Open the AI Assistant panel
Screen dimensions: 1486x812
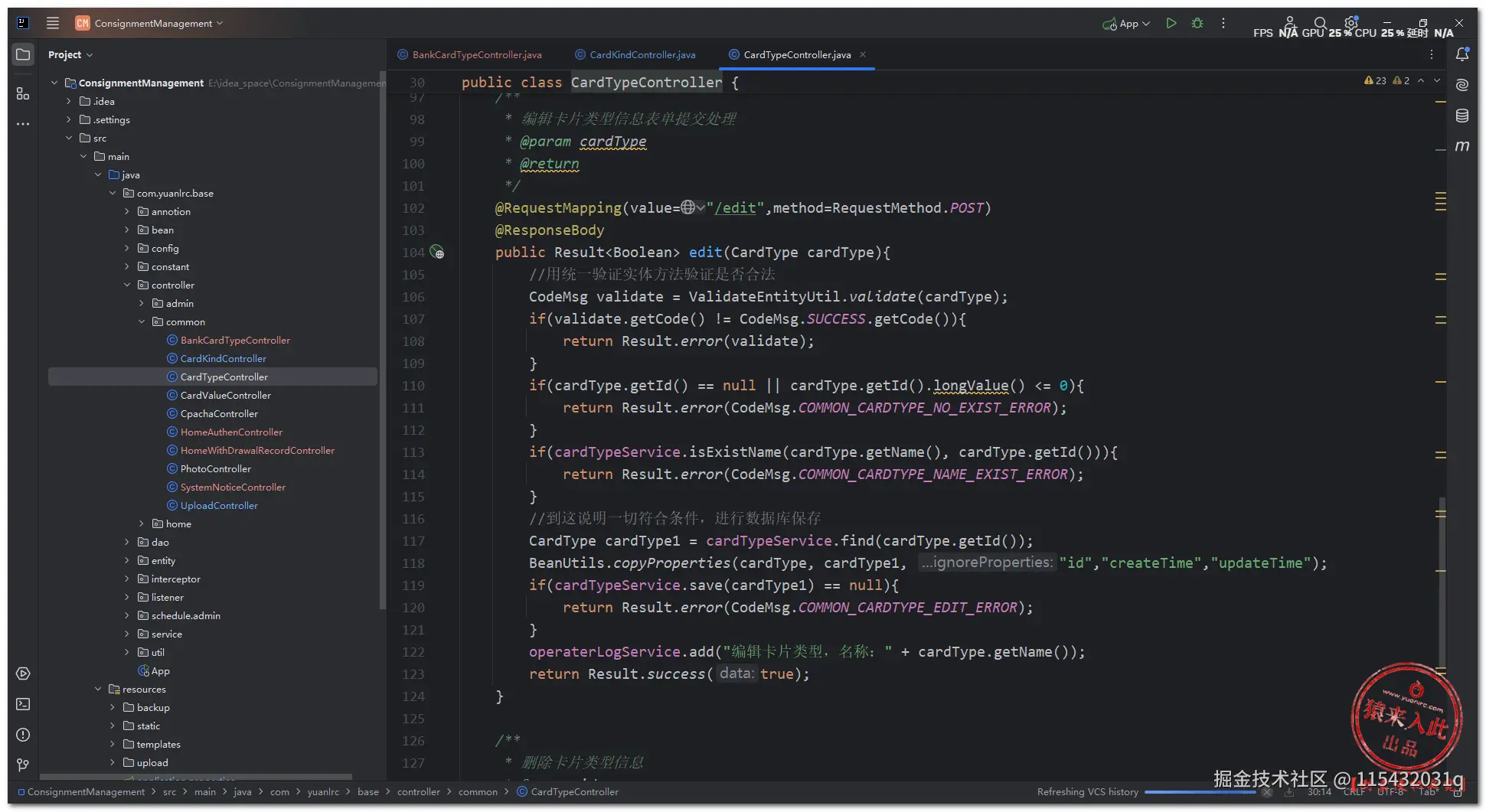click(1462, 85)
